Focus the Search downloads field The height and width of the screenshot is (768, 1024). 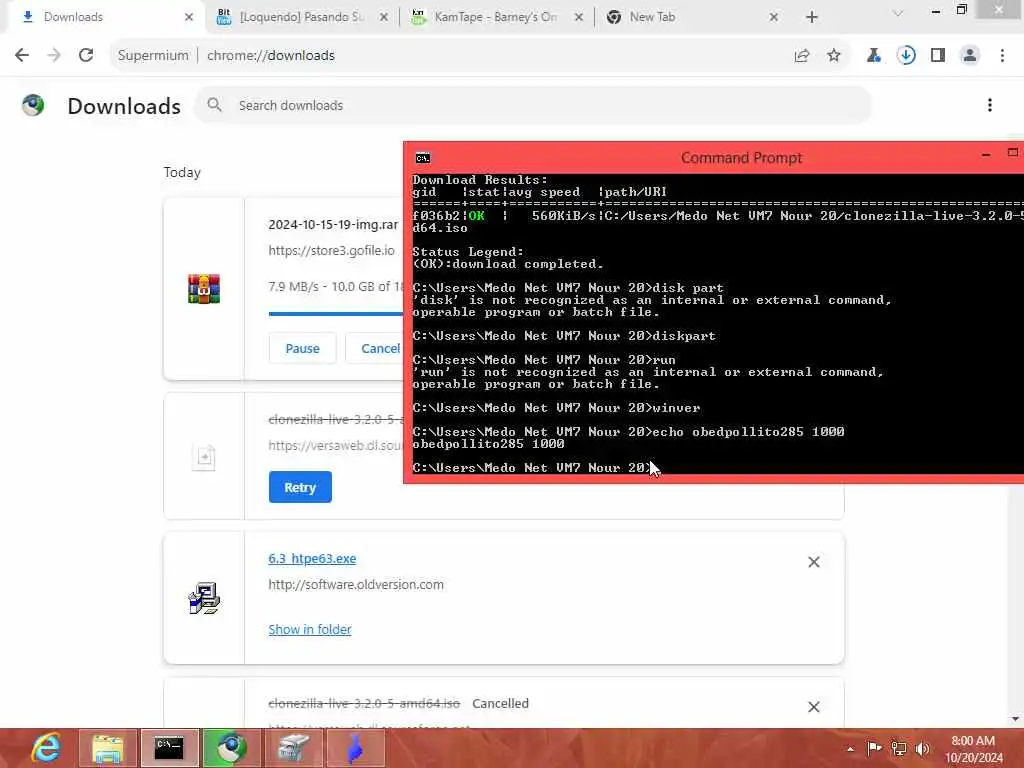pyautogui.click(x=533, y=105)
